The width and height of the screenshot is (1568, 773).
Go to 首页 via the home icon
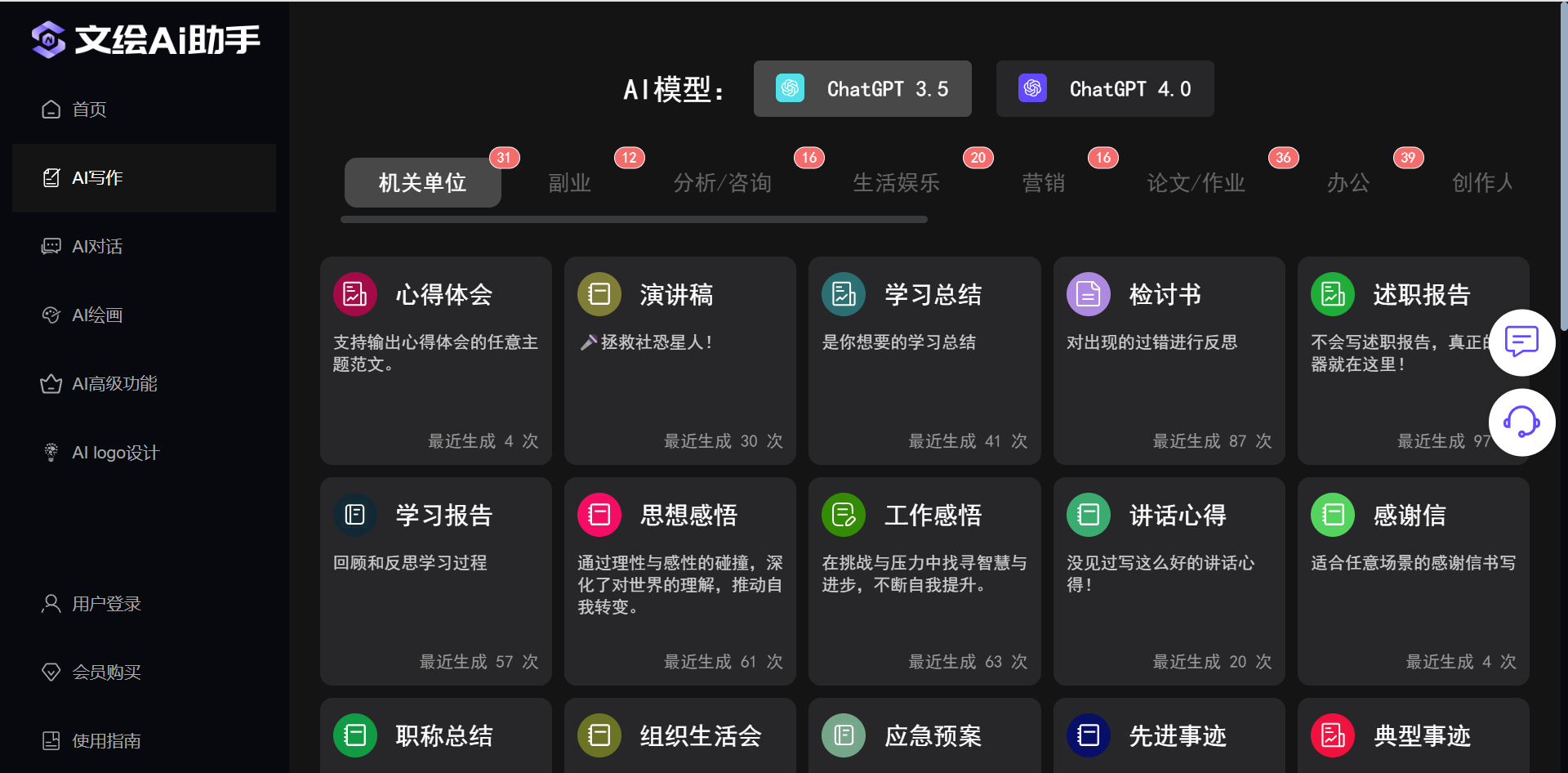click(88, 109)
